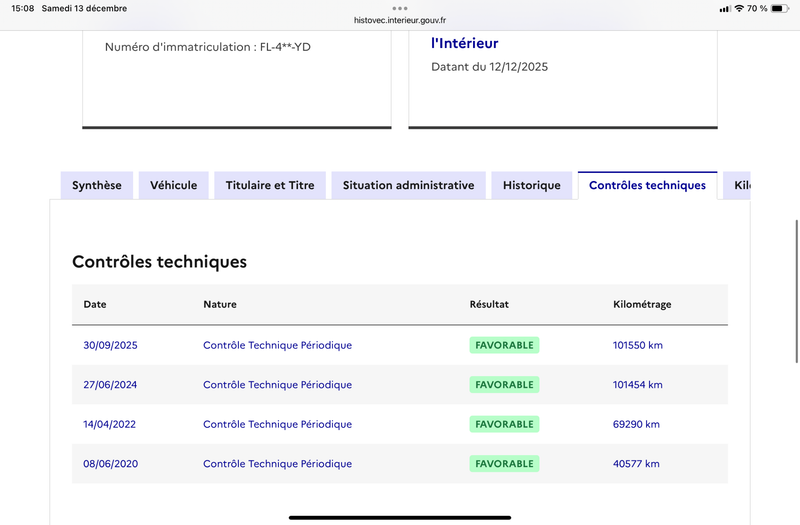Tap the Wi-Fi status icon
800x525 pixels.
tap(738, 8)
